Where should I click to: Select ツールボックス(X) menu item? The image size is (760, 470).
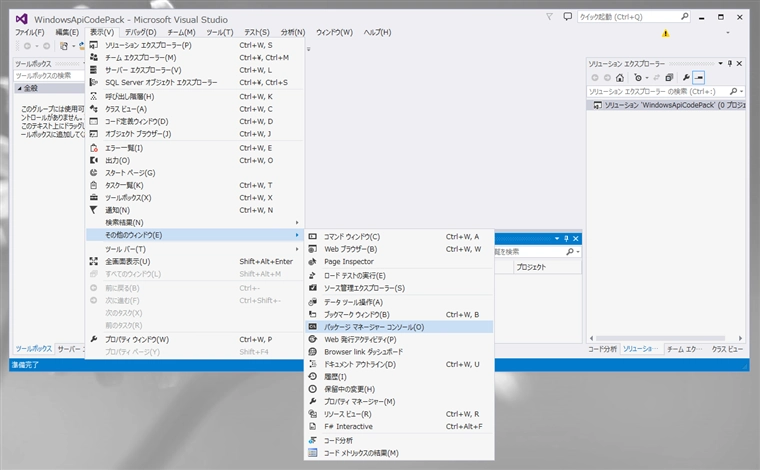point(195,198)
